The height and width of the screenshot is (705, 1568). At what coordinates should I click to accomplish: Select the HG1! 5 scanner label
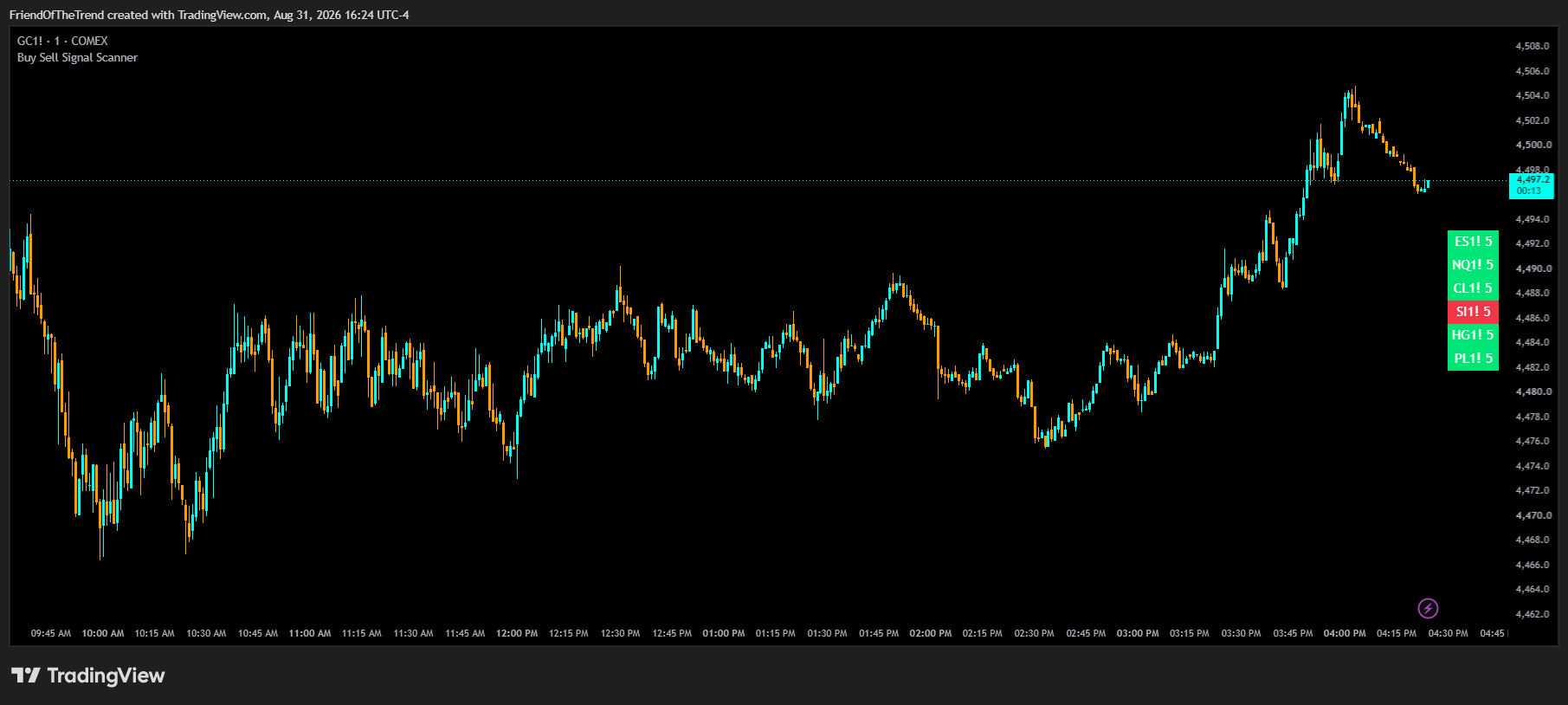pos(1473,335)
